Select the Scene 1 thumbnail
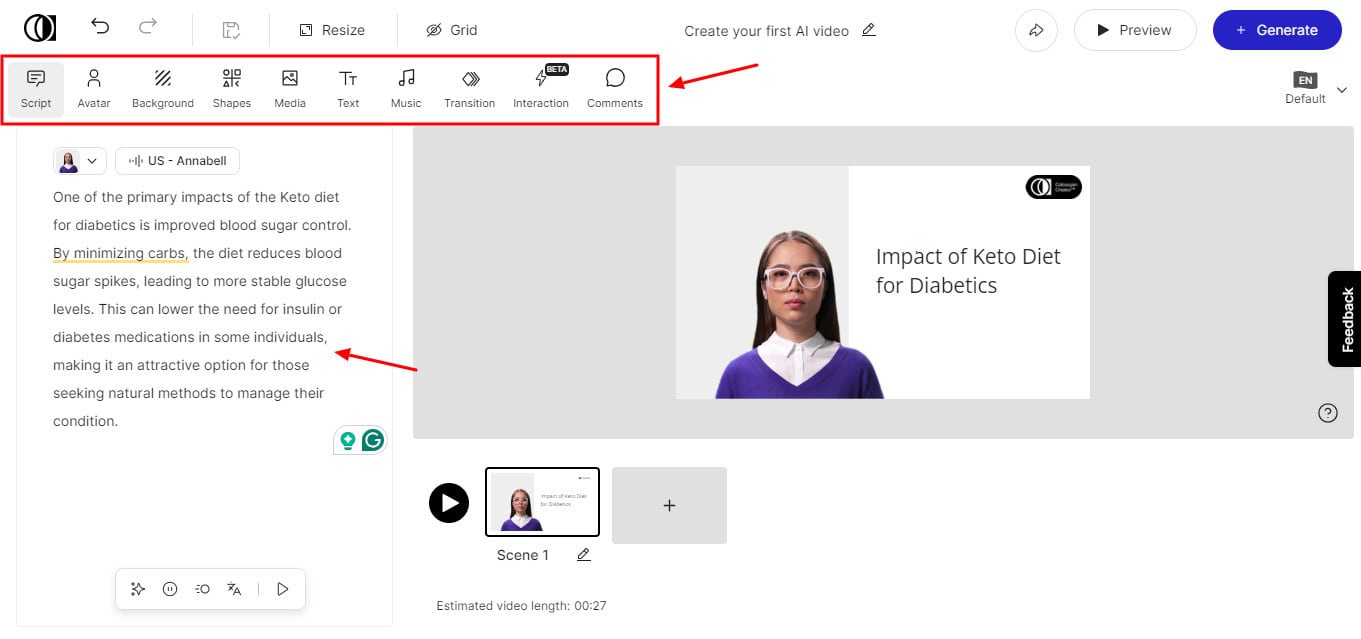 tap(542, 501)
